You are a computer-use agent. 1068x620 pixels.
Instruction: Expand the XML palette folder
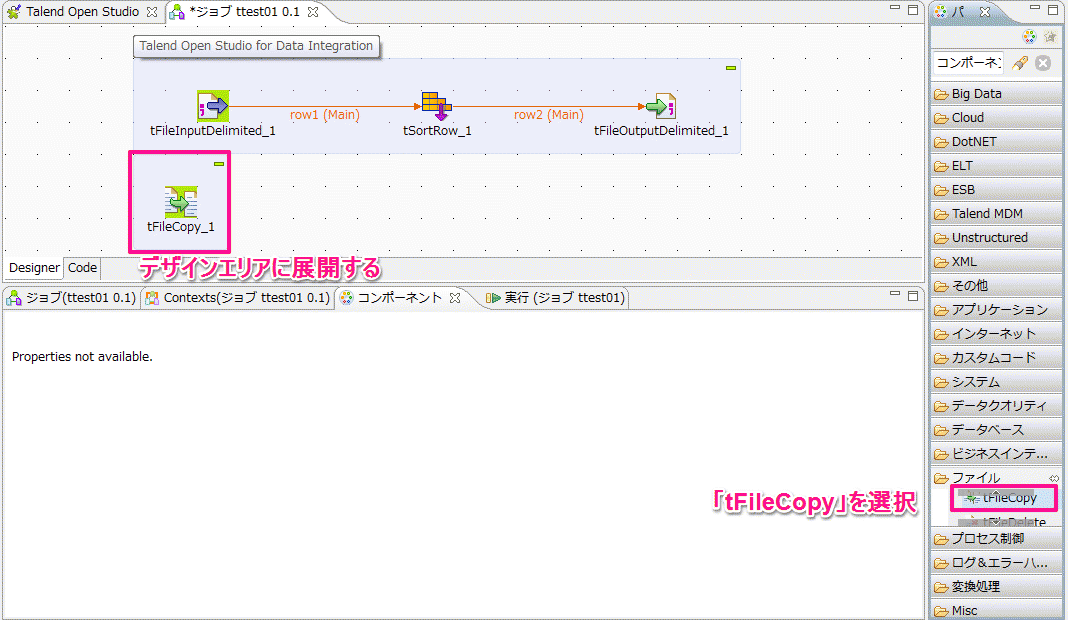point(996,262)
